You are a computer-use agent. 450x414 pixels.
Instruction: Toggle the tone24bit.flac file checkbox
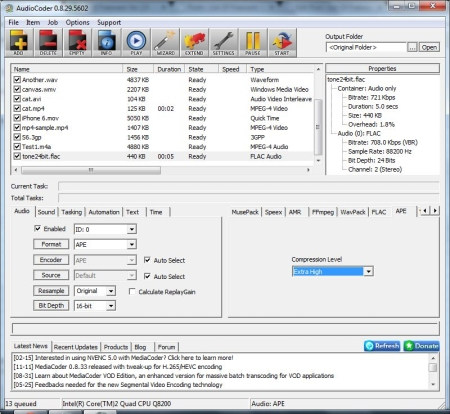[17, 156]
